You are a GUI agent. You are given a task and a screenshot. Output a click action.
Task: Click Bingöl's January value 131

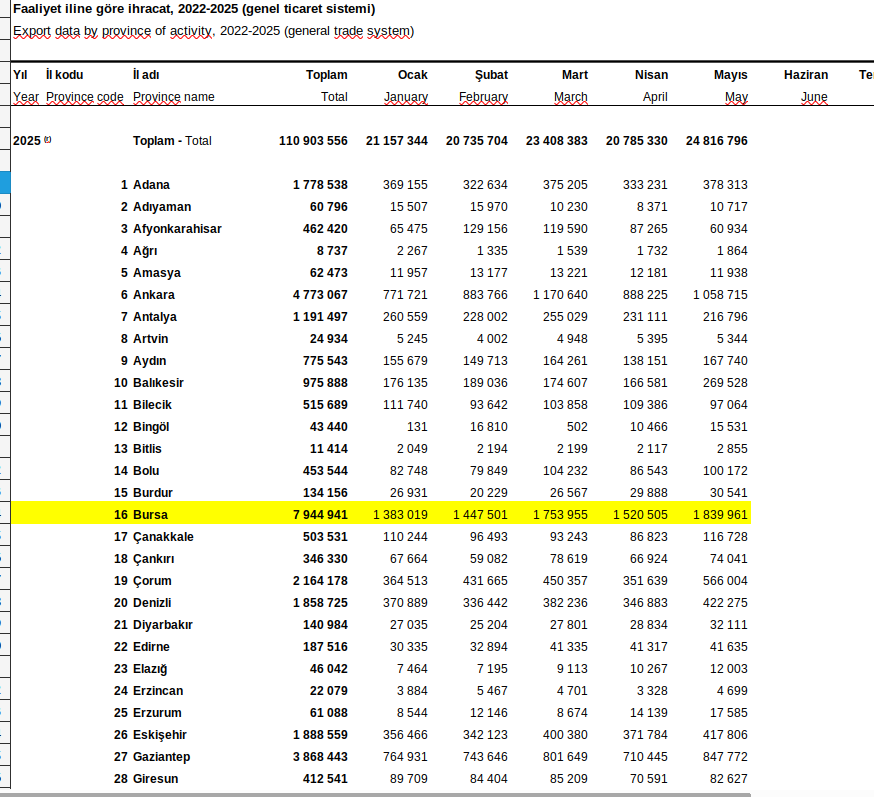pyautogui.click(x=416, y=427)
